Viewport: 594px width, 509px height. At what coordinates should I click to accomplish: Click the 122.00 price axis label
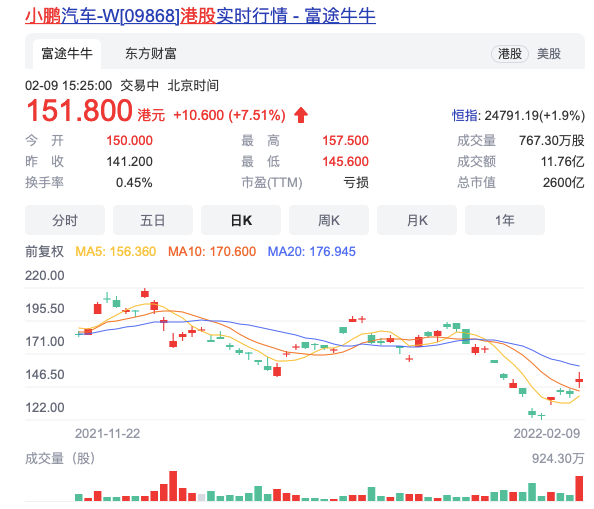click(x=45, y=408)
